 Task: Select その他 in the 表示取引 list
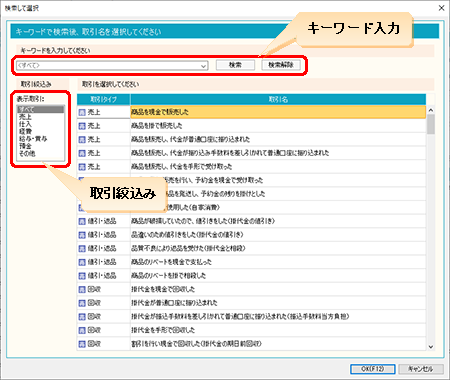[40, 153]
